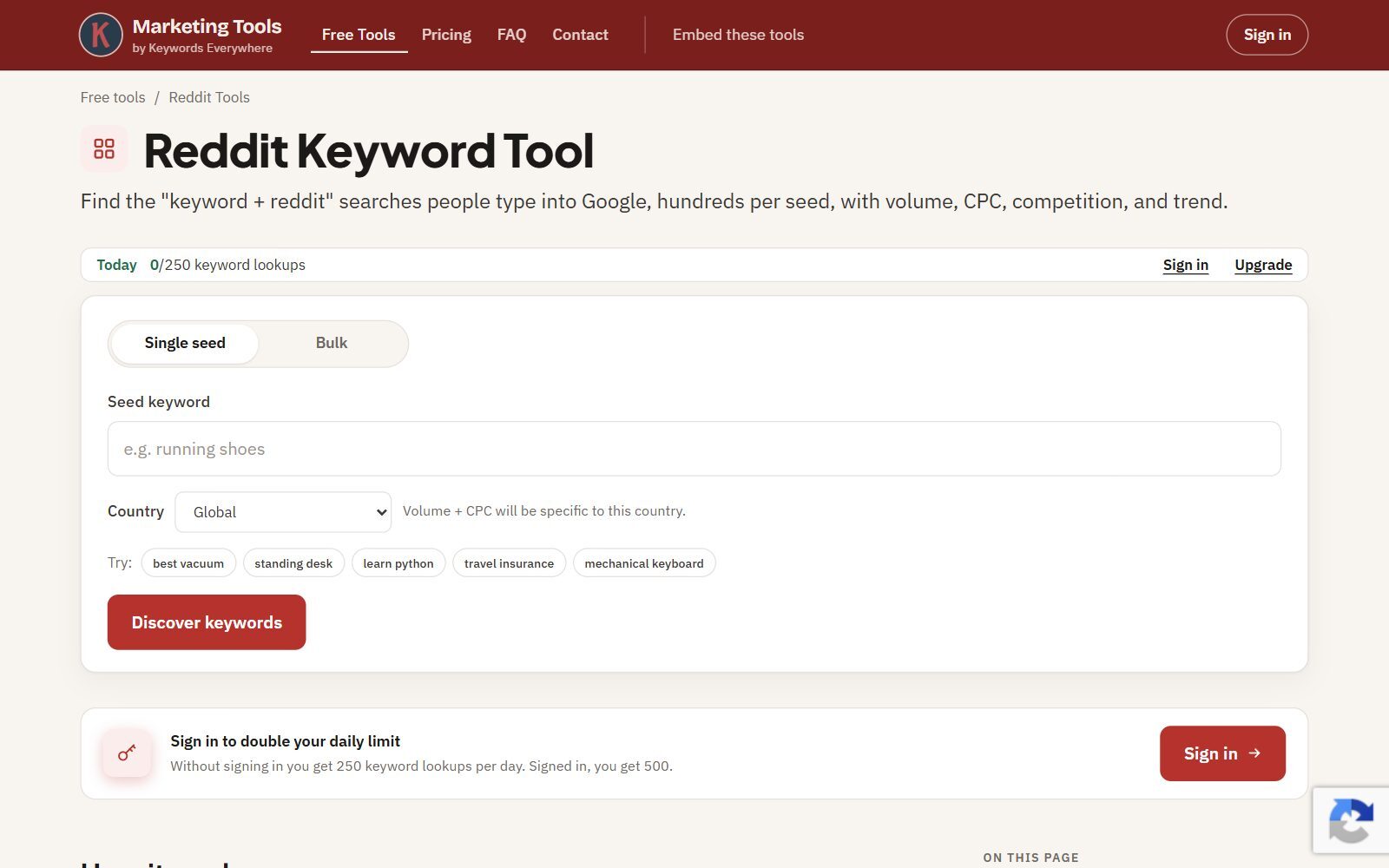The height and width of the screenshot is (868, 1389).
Task: Open the Country dropdown set to Global
Action: click(x=283, y=512)
